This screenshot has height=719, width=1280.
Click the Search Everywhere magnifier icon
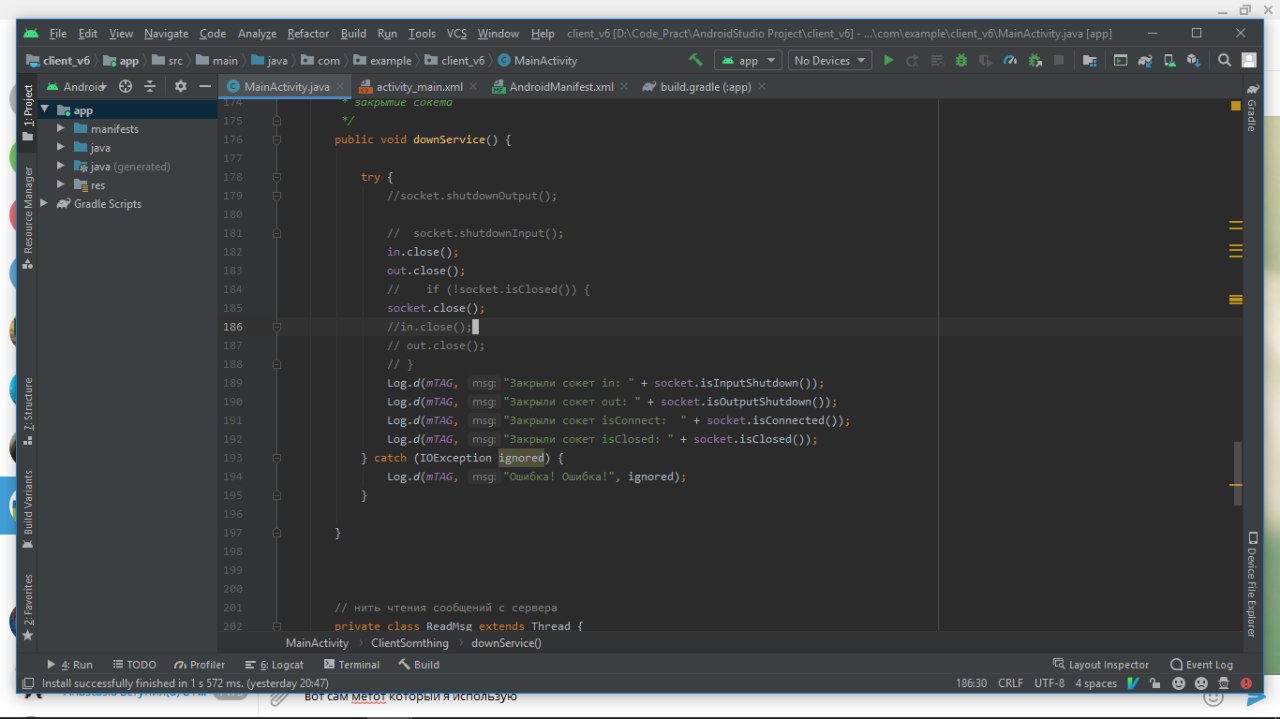(1224, 60)
